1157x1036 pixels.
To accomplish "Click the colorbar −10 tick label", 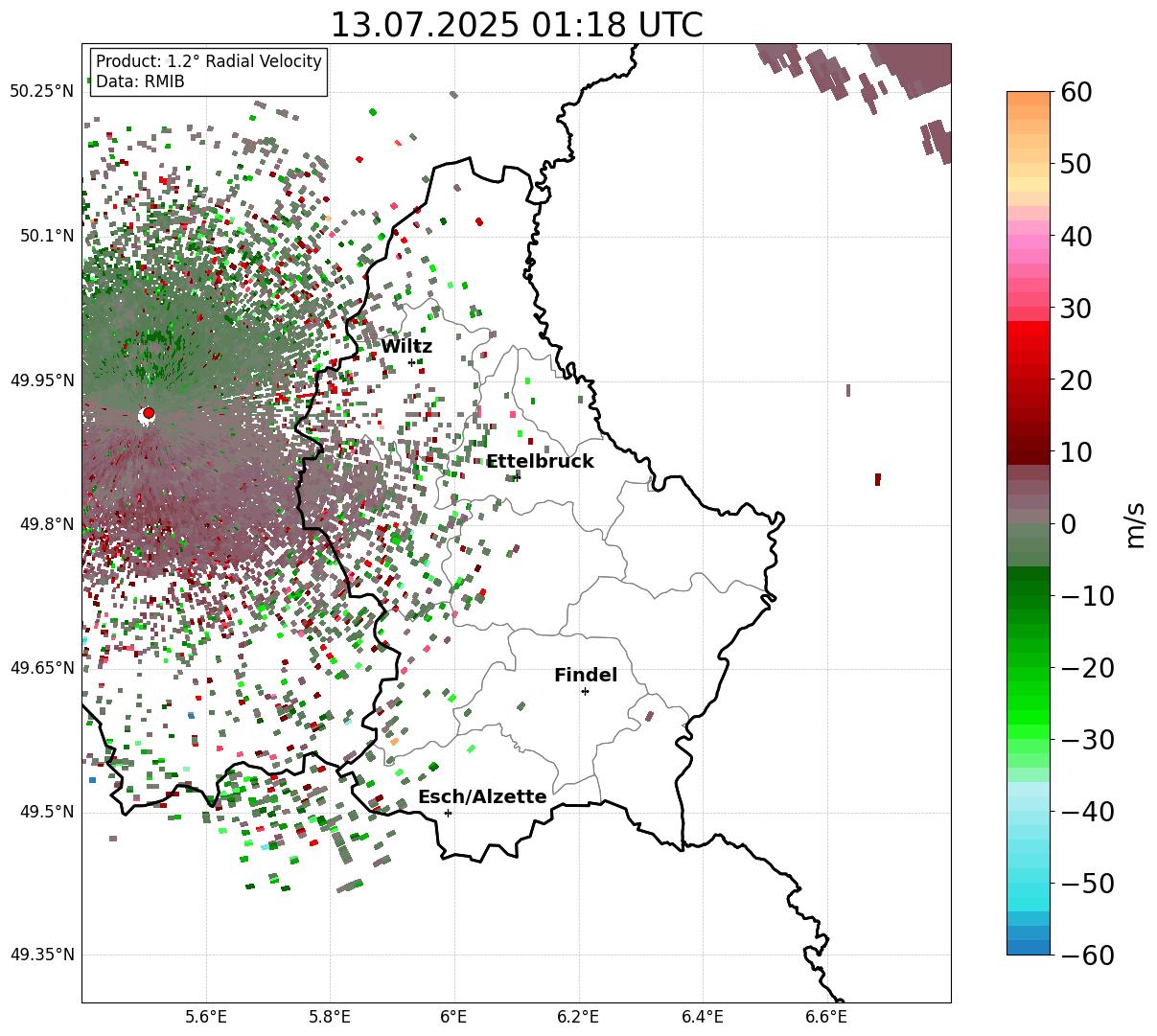I will click(1087, 596).
